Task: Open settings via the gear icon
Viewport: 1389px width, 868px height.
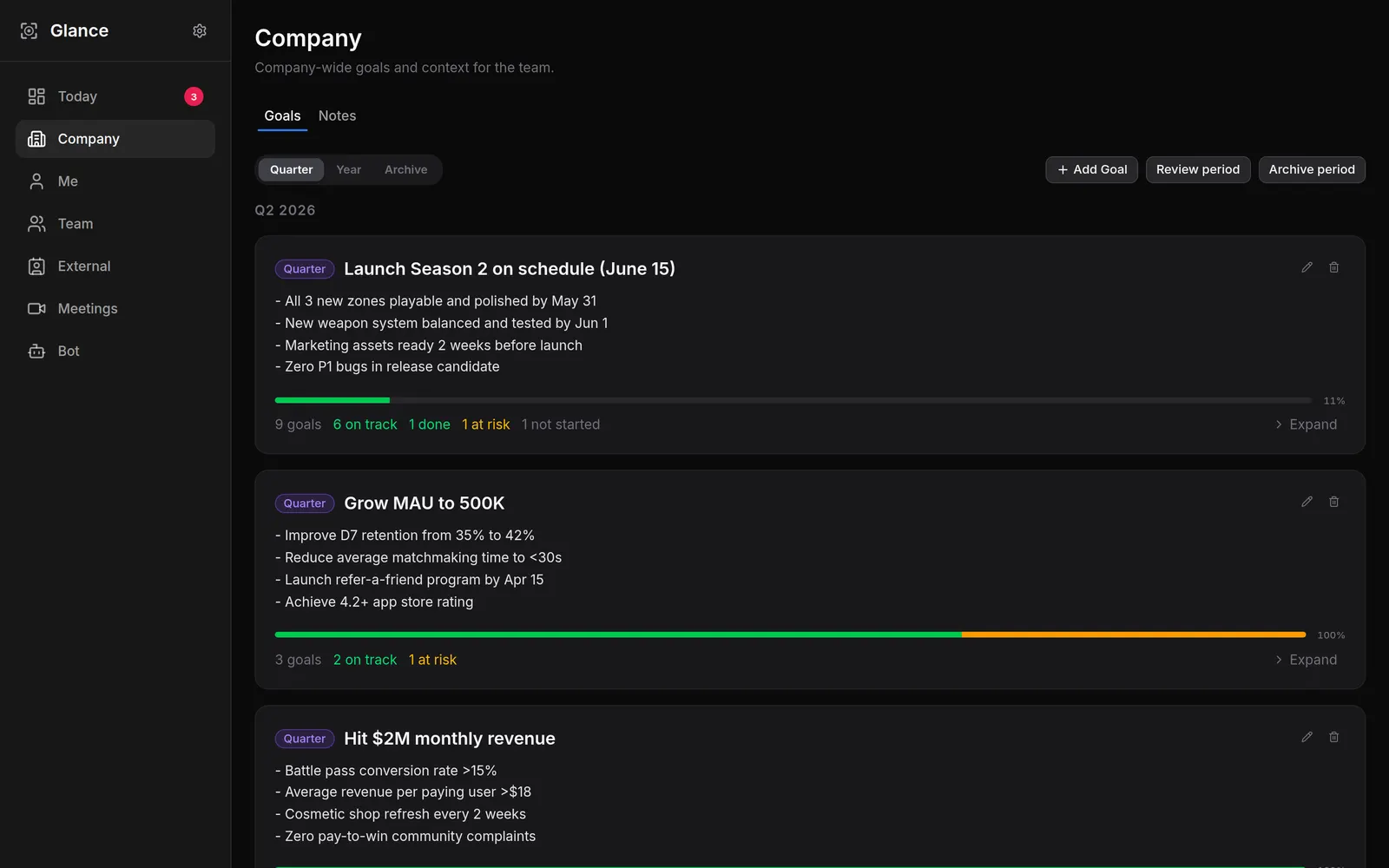Action: pyautogui.click(x=200, y=30)
